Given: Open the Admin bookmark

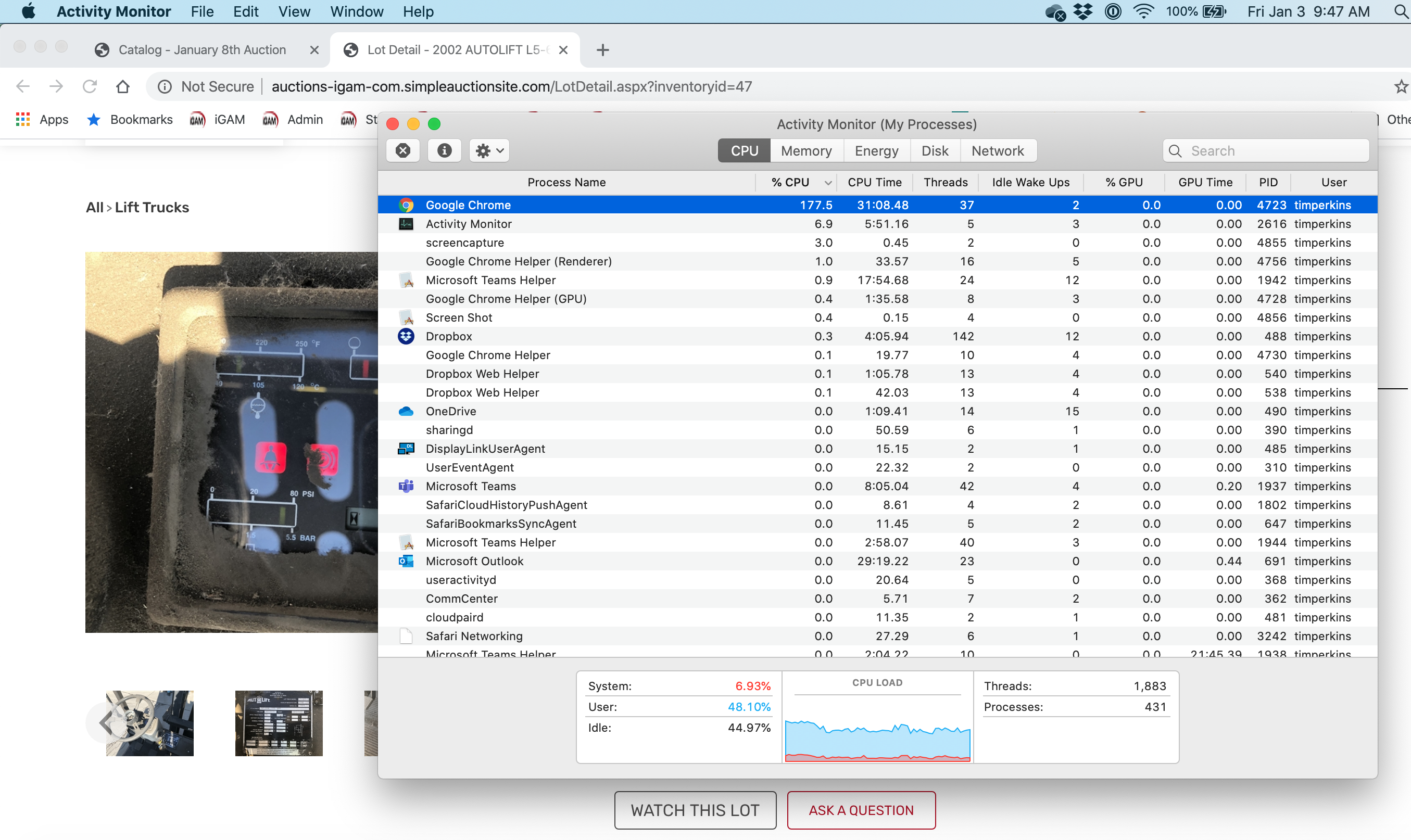Looking at the screenshot, I should pyautogui.click(x=292, y=119).
